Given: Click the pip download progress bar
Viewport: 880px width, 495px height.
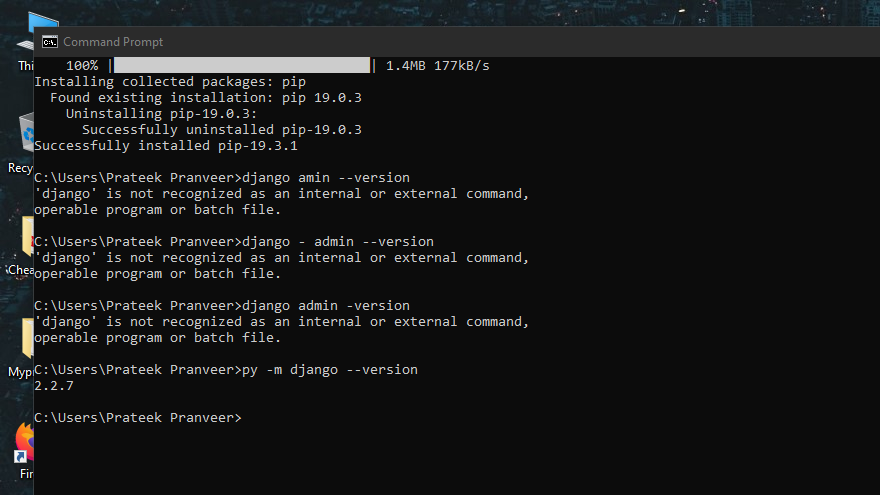Looking at the screenshot, I should coord(242,65).
